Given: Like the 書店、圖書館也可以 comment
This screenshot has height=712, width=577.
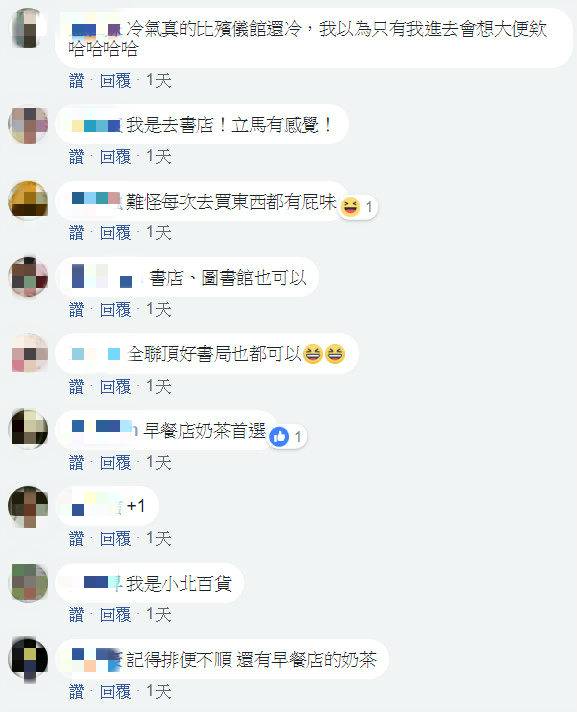Looking at the screenshot, I should (x=77, y=310).
